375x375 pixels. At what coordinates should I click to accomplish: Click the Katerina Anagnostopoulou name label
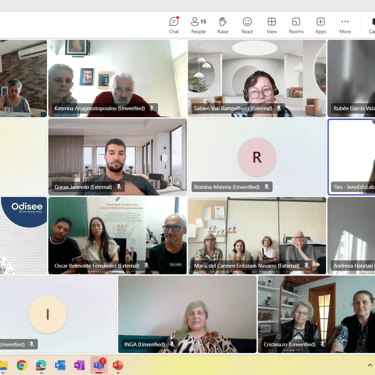[x=100, y=108]
